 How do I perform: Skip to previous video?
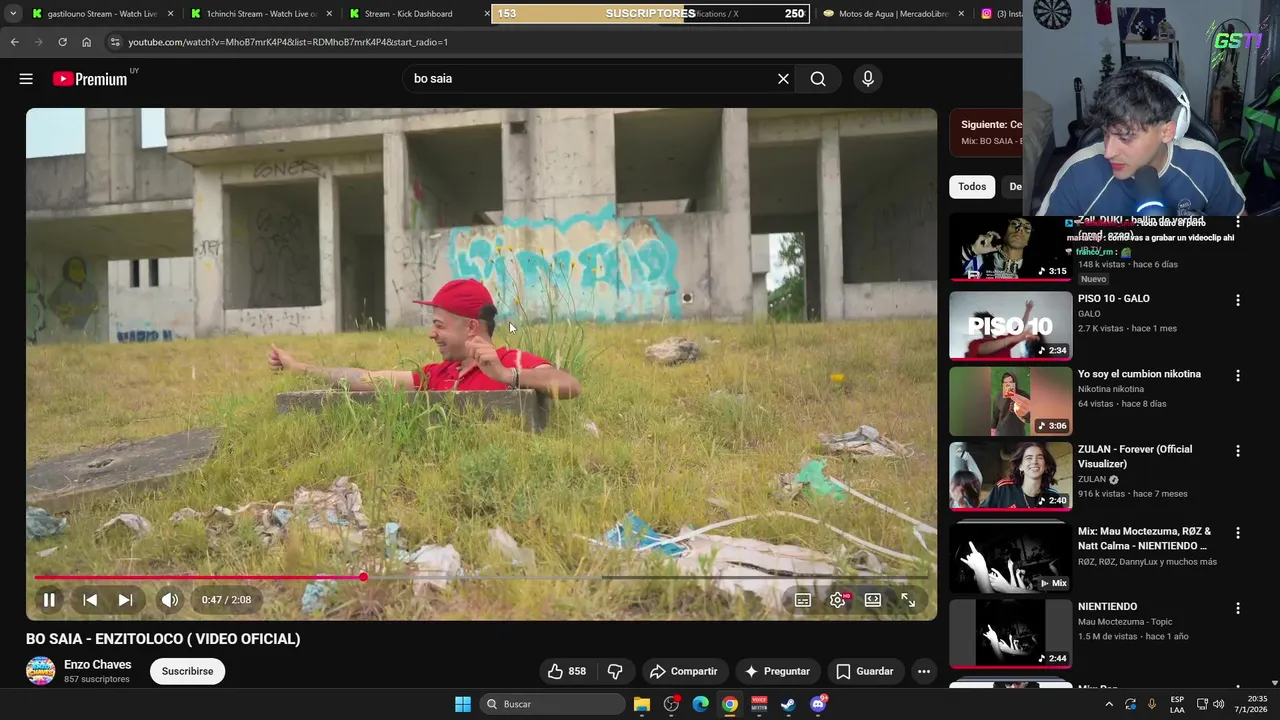[x=90, y=600]
